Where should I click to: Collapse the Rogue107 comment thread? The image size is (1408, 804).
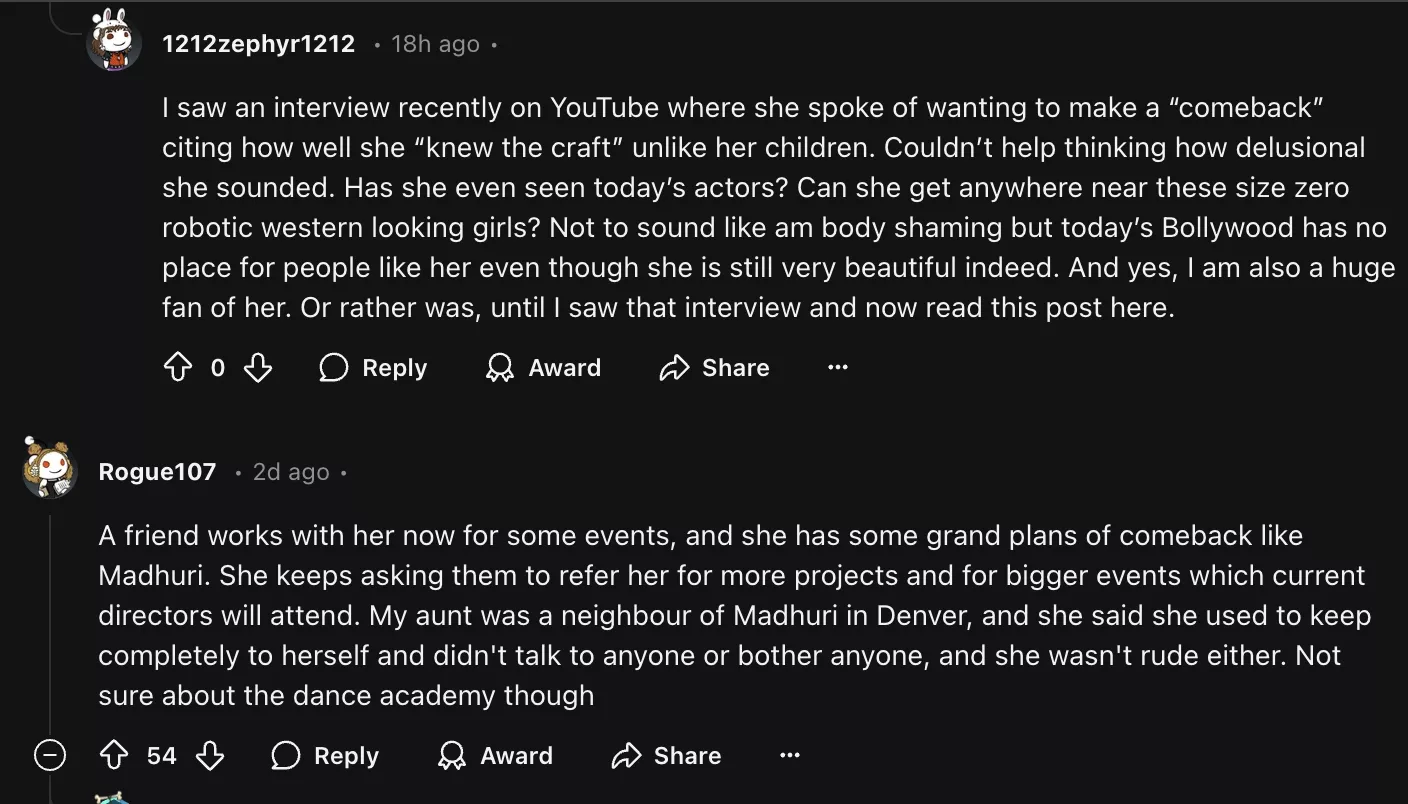pyautogui.click(x=50, y=756)
